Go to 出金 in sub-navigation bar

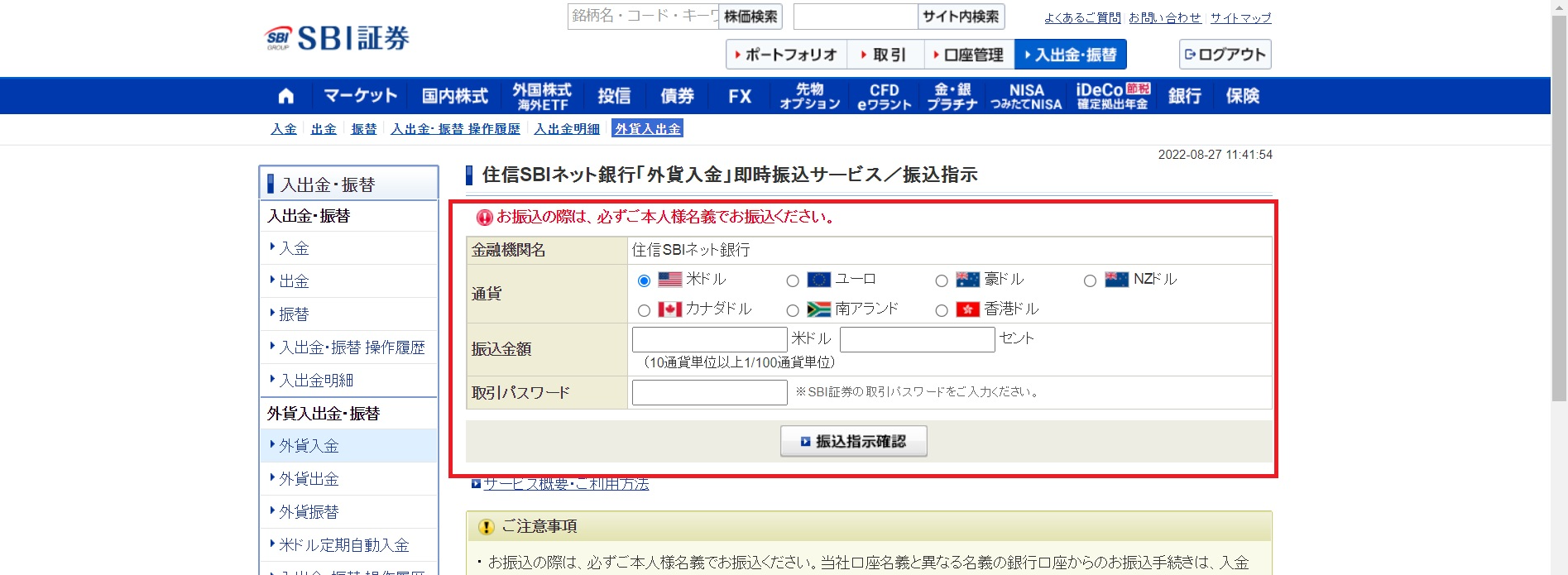(324, 129)
